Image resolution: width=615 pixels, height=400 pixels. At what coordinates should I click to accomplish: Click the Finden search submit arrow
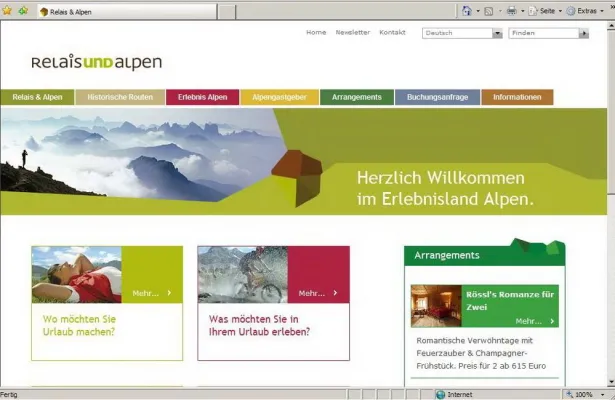pos(584,33)
